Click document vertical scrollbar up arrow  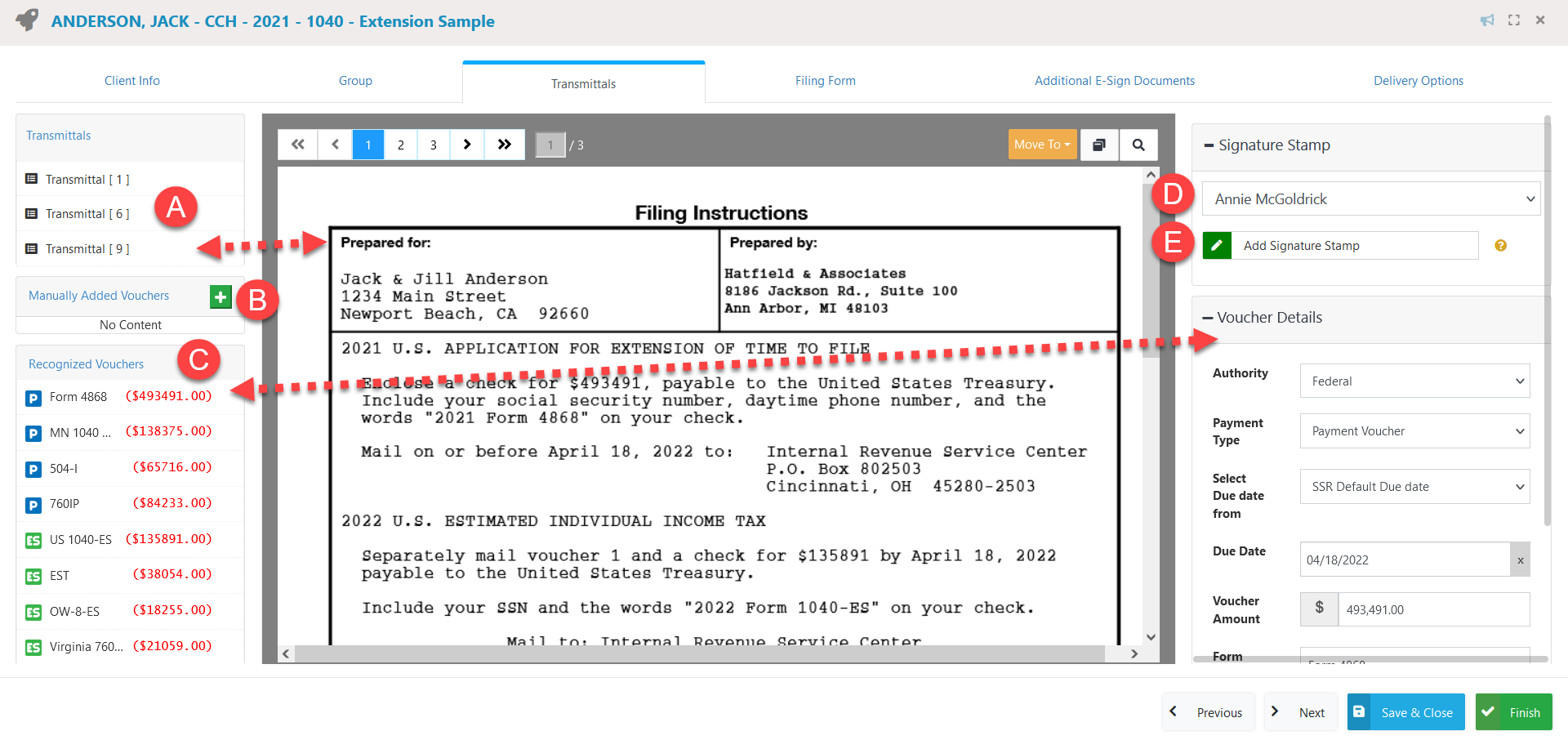click(x=1151, y=174)
